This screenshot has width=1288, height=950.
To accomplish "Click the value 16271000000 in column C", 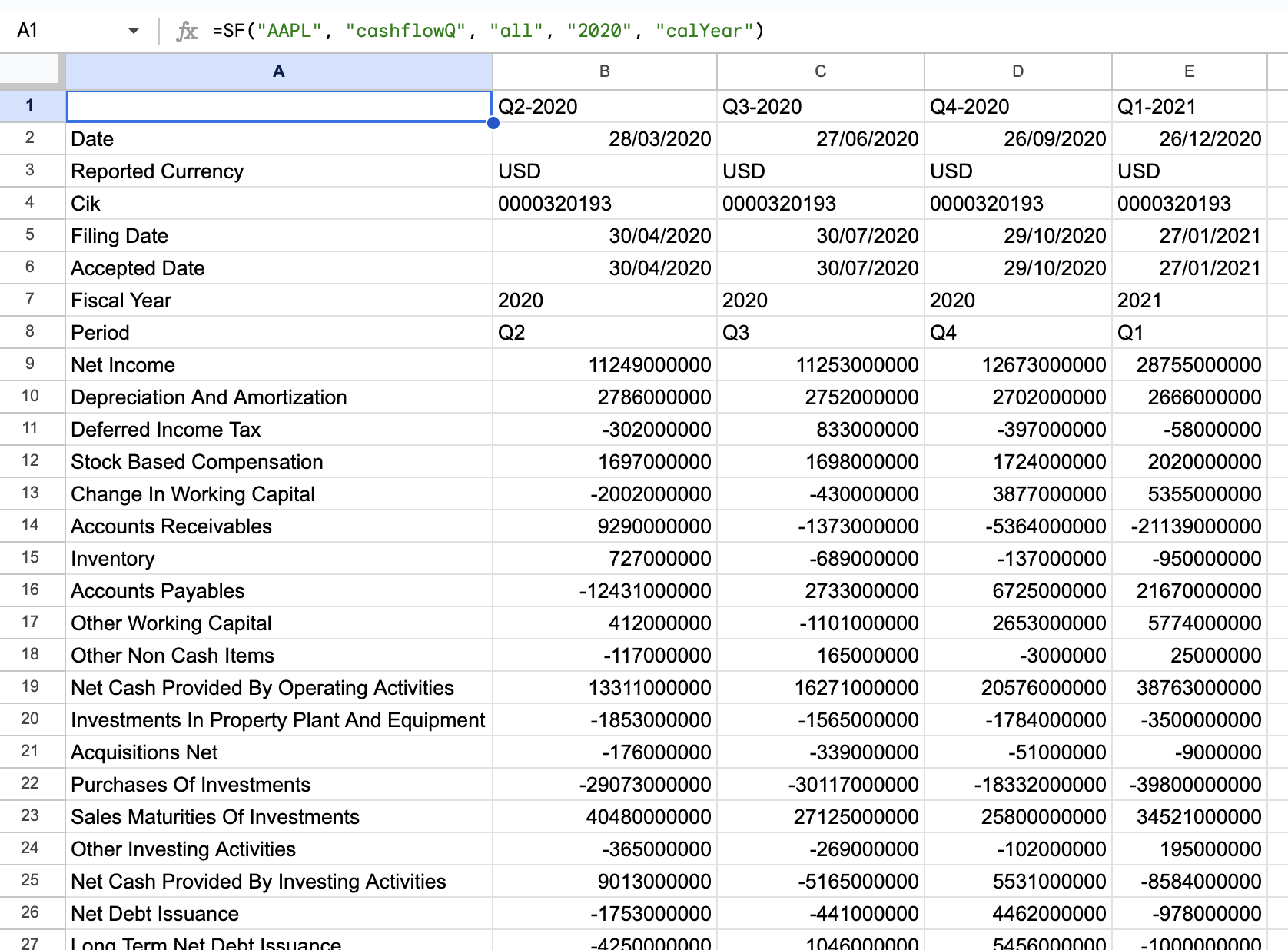I will pyautogui.click(x=821, y=688).
